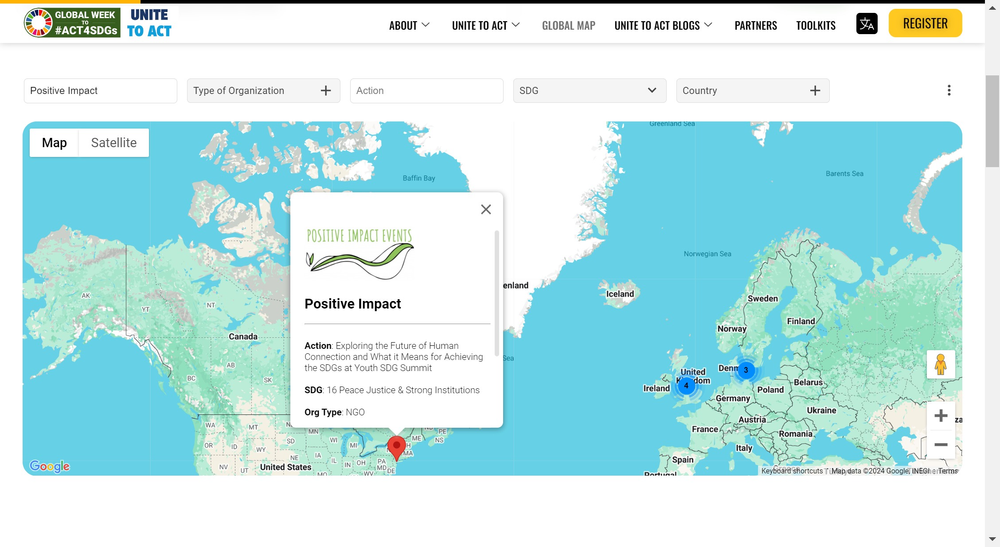Click the Google logo on the map

[49, 466]
